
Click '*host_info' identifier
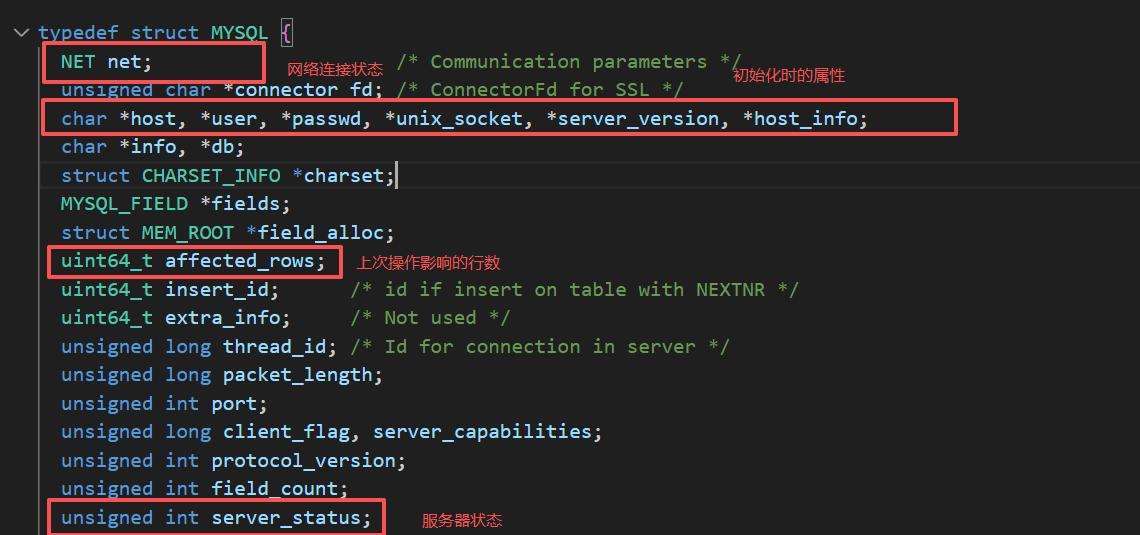[x=800, y=118]
